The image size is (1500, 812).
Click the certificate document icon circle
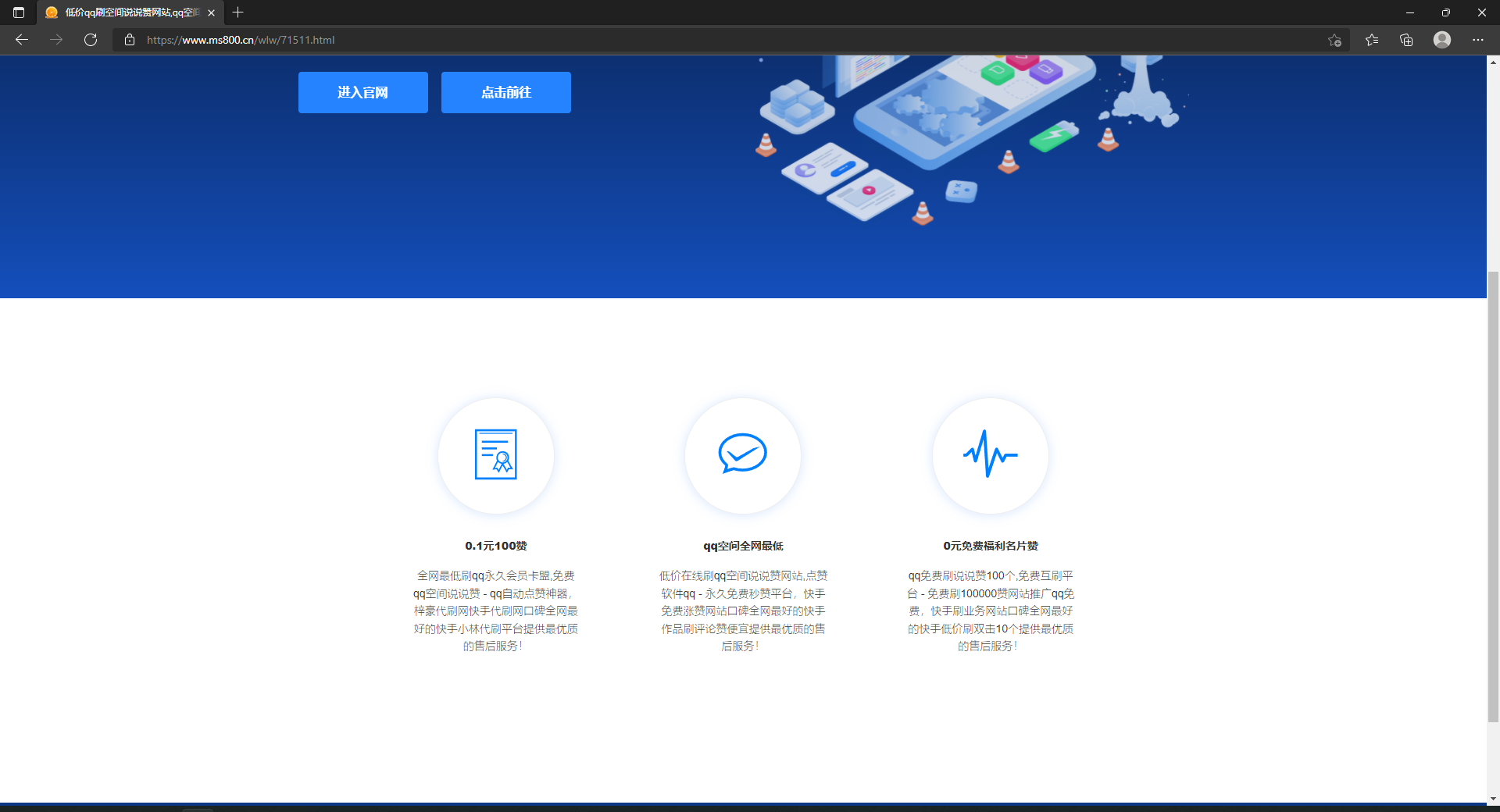click(x=496, y=455)
